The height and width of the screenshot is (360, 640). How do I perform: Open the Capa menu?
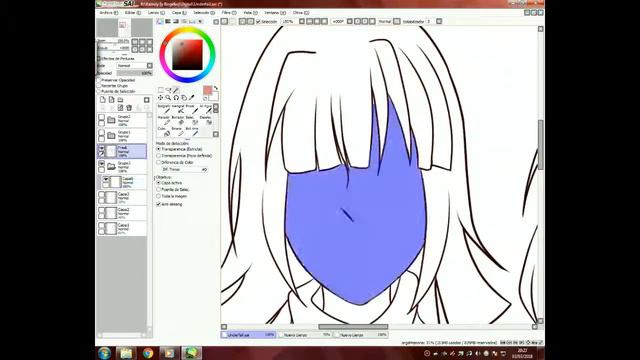pos(179,13)
